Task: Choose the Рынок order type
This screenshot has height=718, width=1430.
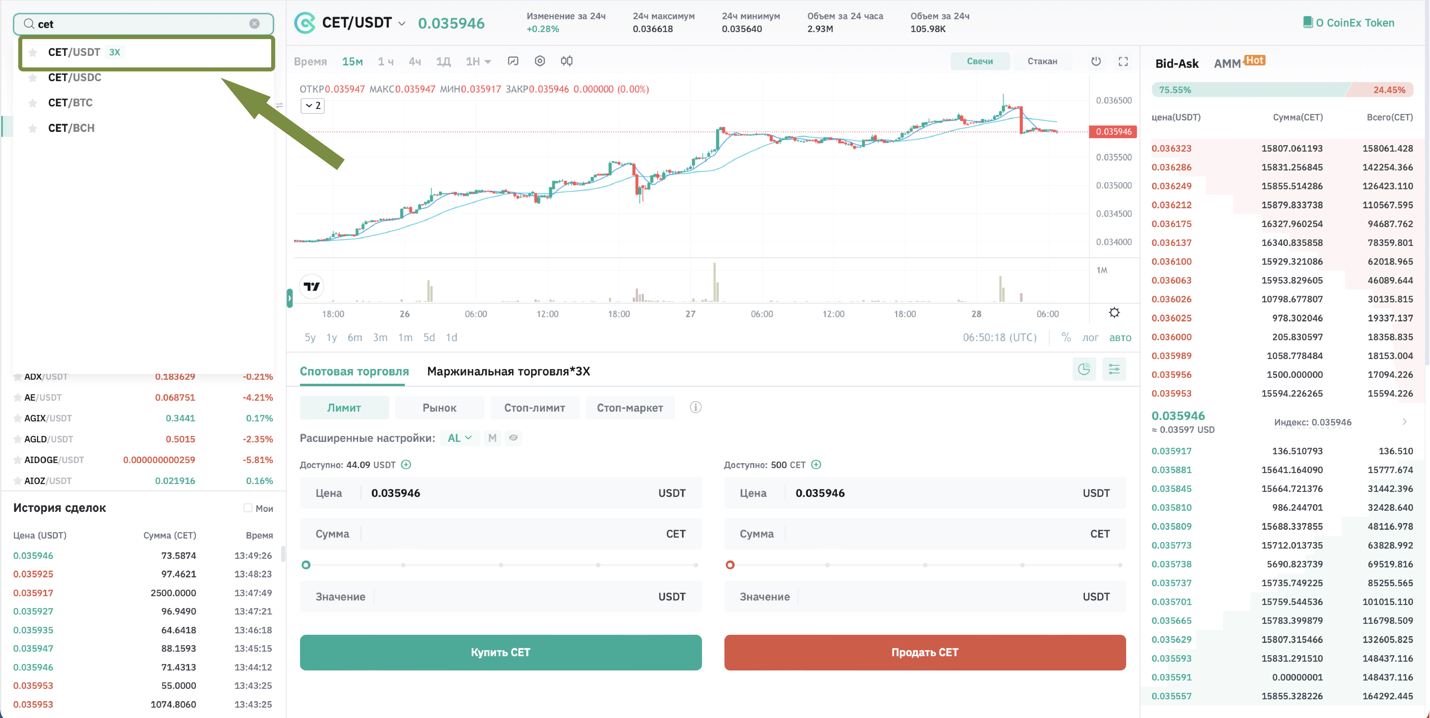Action: tap(439, 408)
